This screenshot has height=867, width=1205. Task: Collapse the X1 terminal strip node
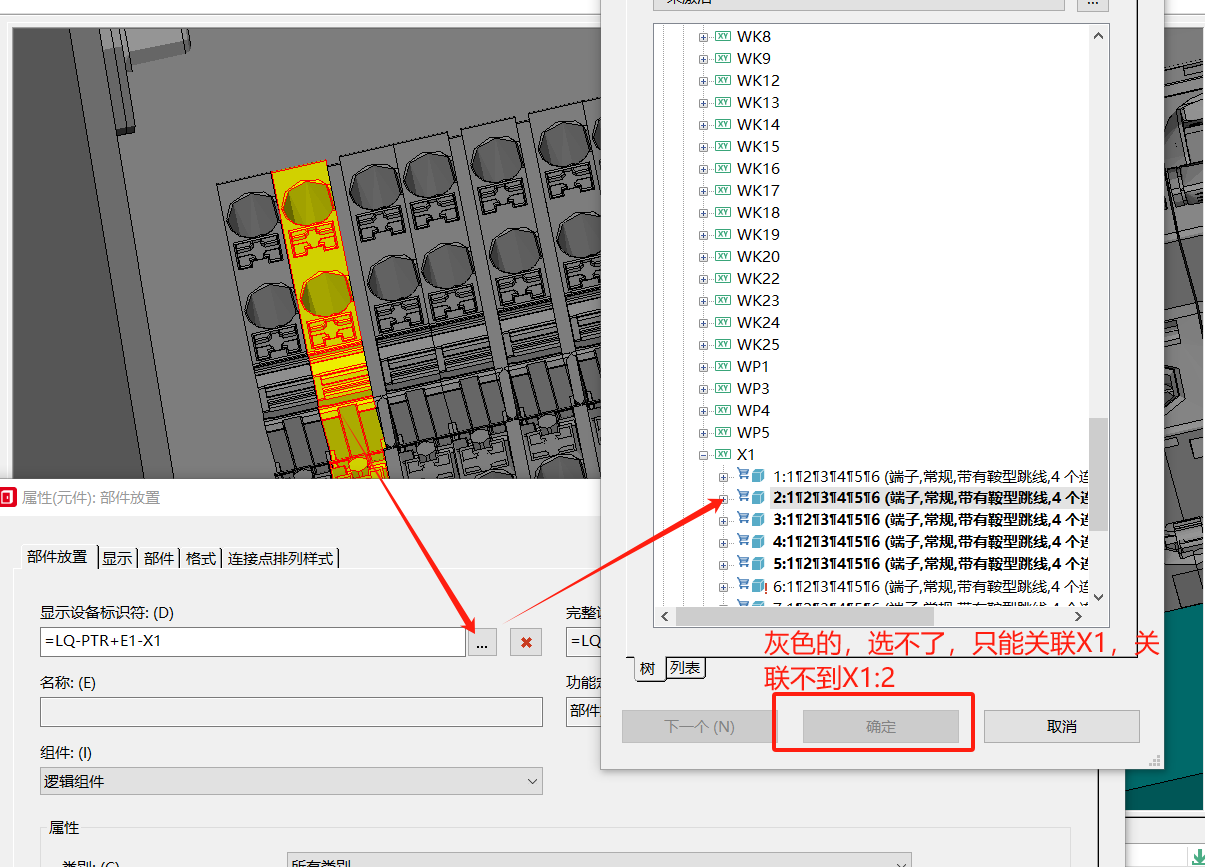[704, 454]
